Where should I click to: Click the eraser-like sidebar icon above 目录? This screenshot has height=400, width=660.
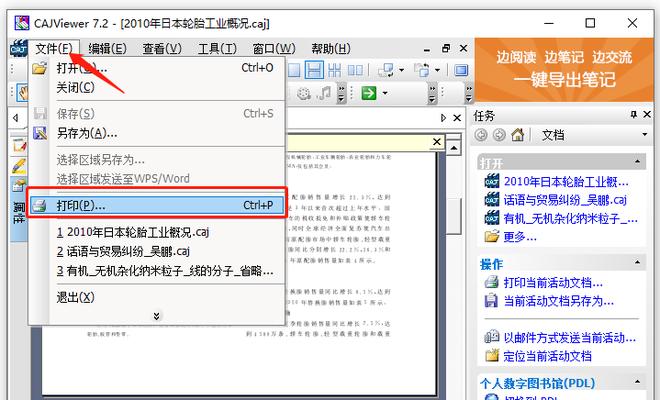[x=19, y=185]
